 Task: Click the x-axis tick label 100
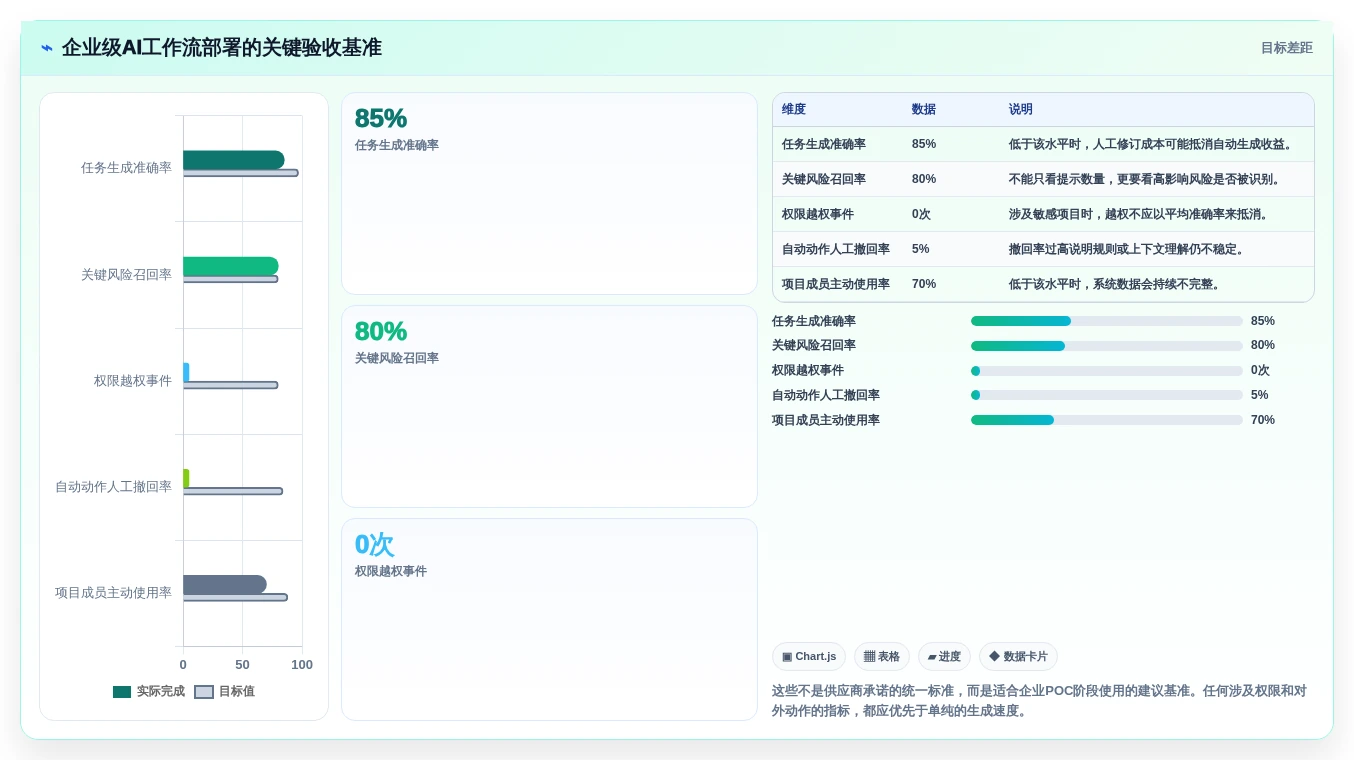[302, 665]
